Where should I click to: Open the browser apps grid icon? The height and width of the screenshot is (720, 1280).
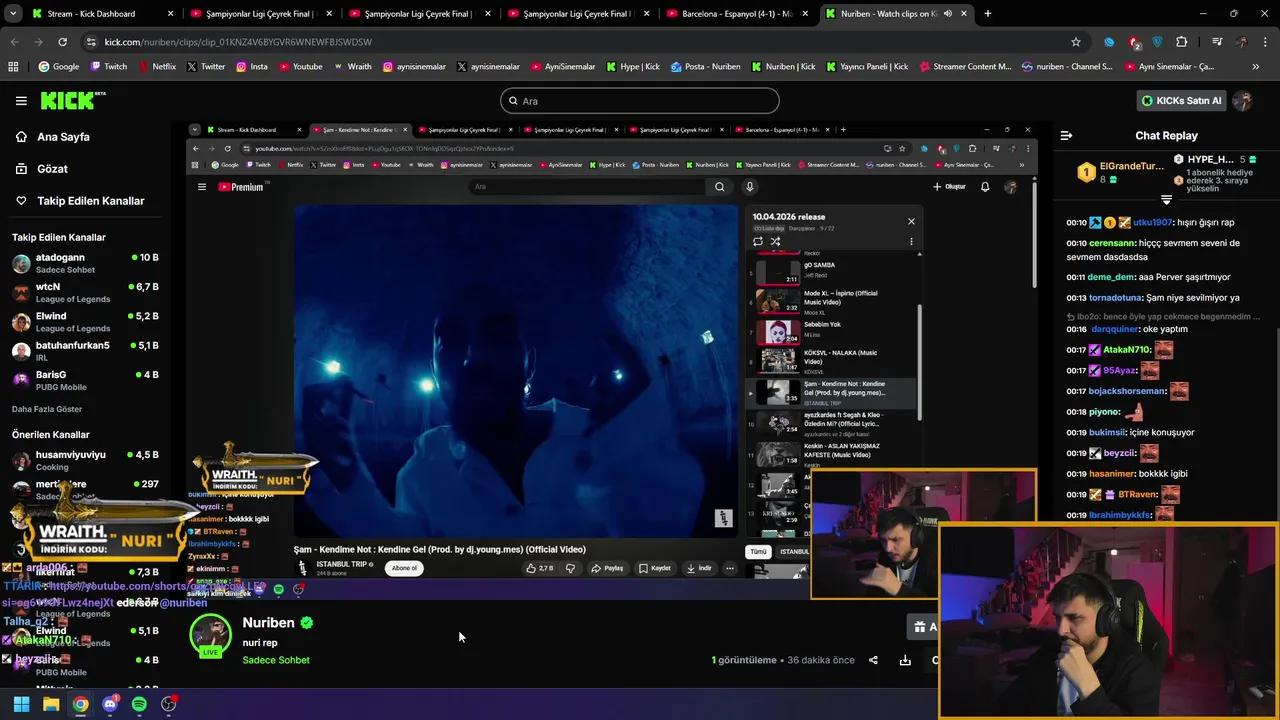[13, 67]
